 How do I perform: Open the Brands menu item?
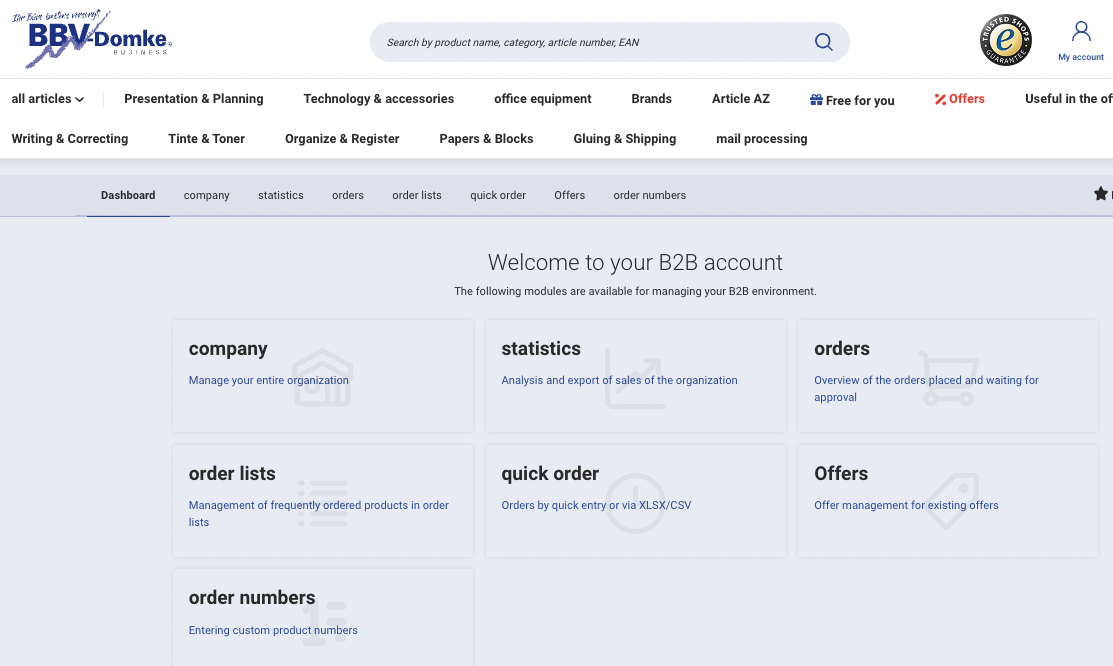point(651,99)
